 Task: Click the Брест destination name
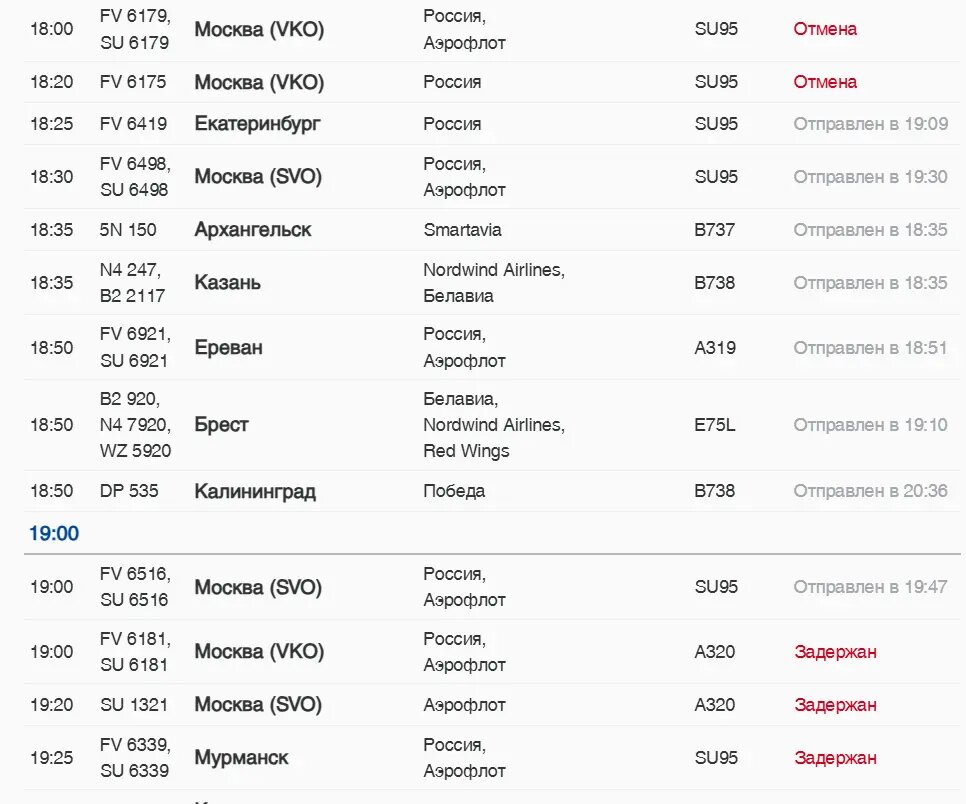click(221, 425)
